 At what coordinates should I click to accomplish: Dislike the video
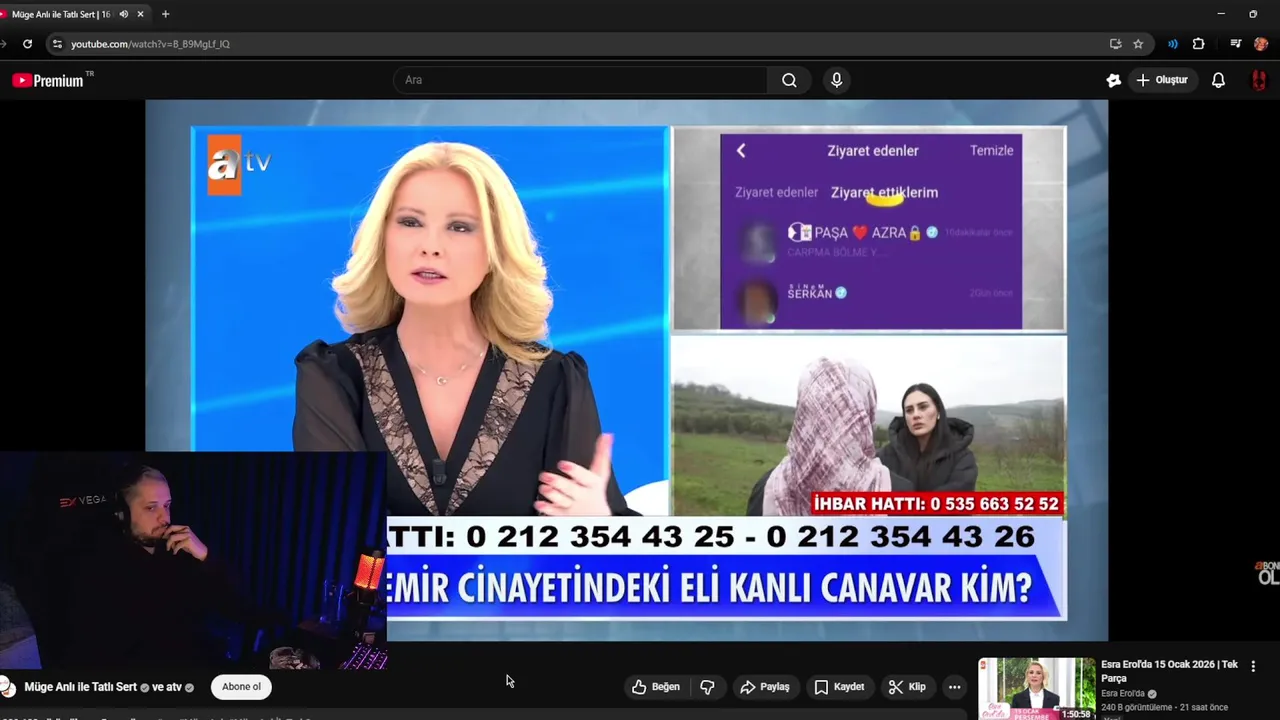click(x=707, y=687)
